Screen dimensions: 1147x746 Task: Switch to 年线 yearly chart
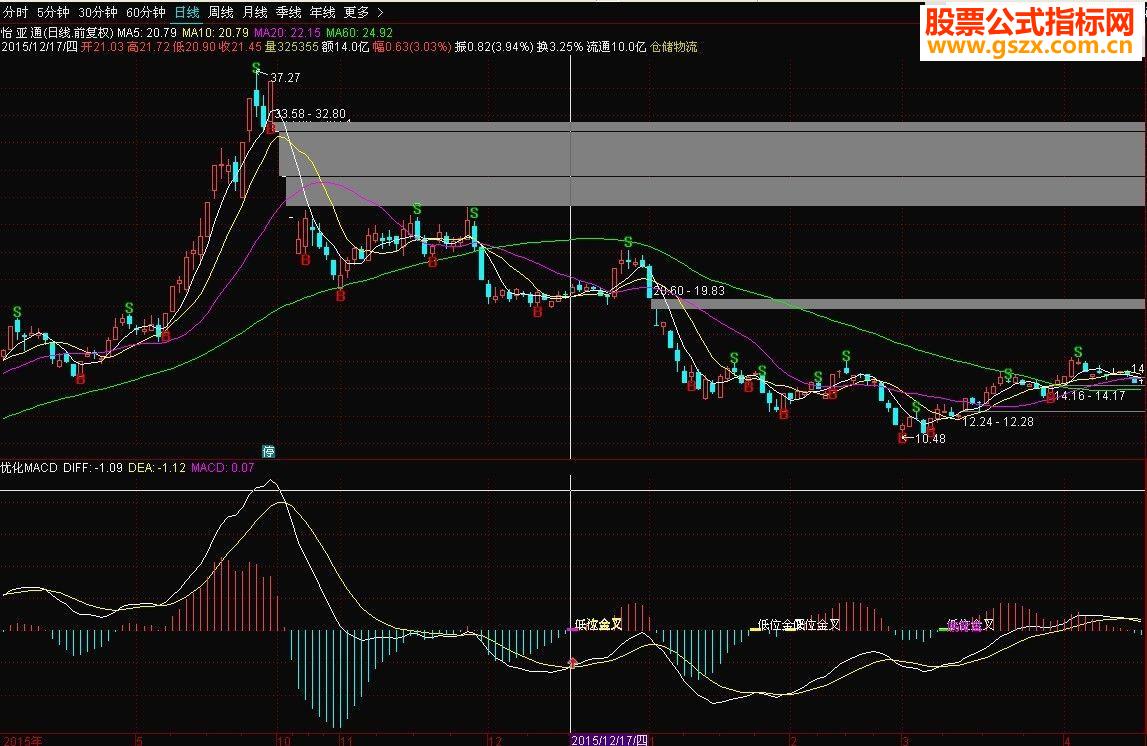(323, 12)
